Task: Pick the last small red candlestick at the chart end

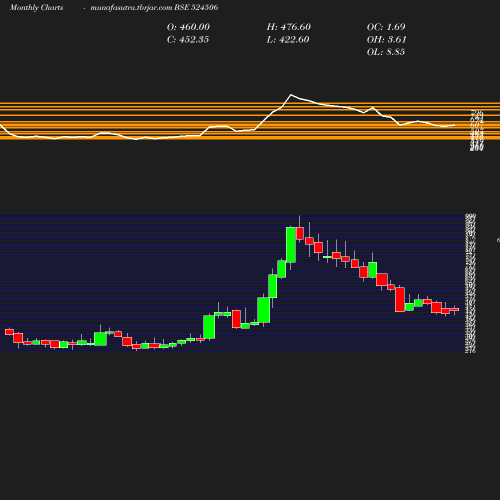Action: point(455,310)
